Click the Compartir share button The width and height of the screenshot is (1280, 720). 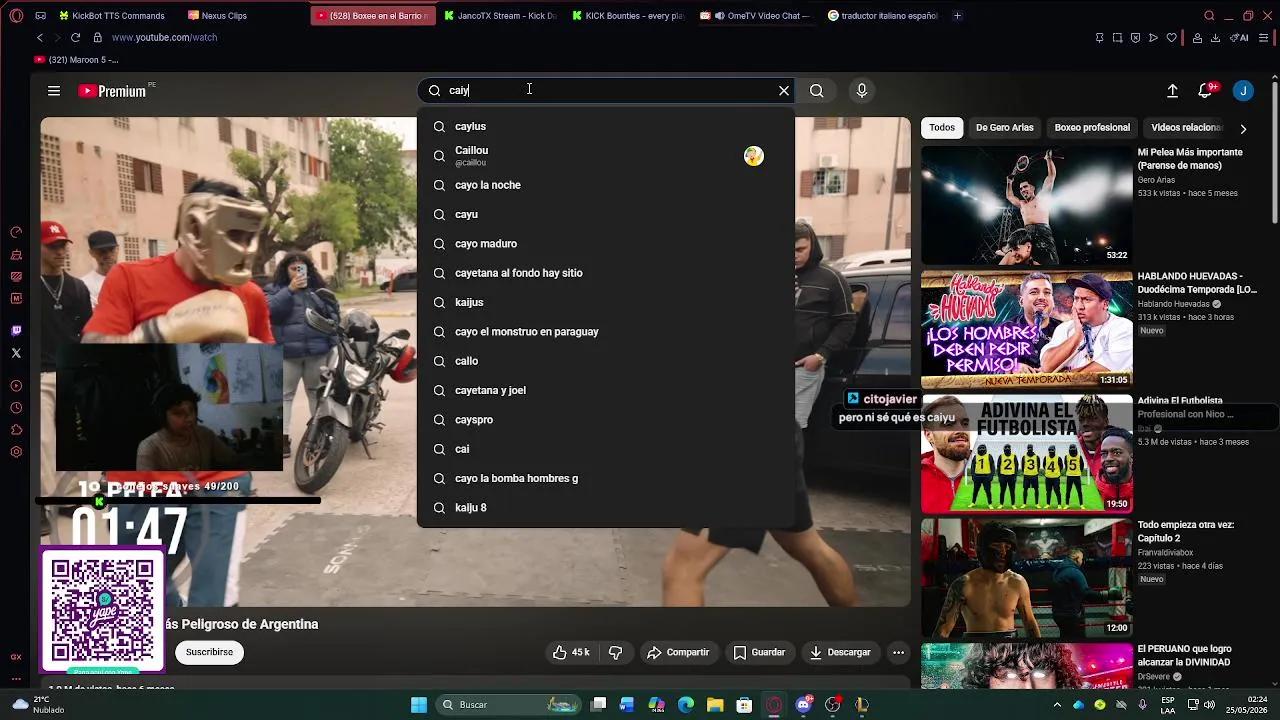point(678,652)
